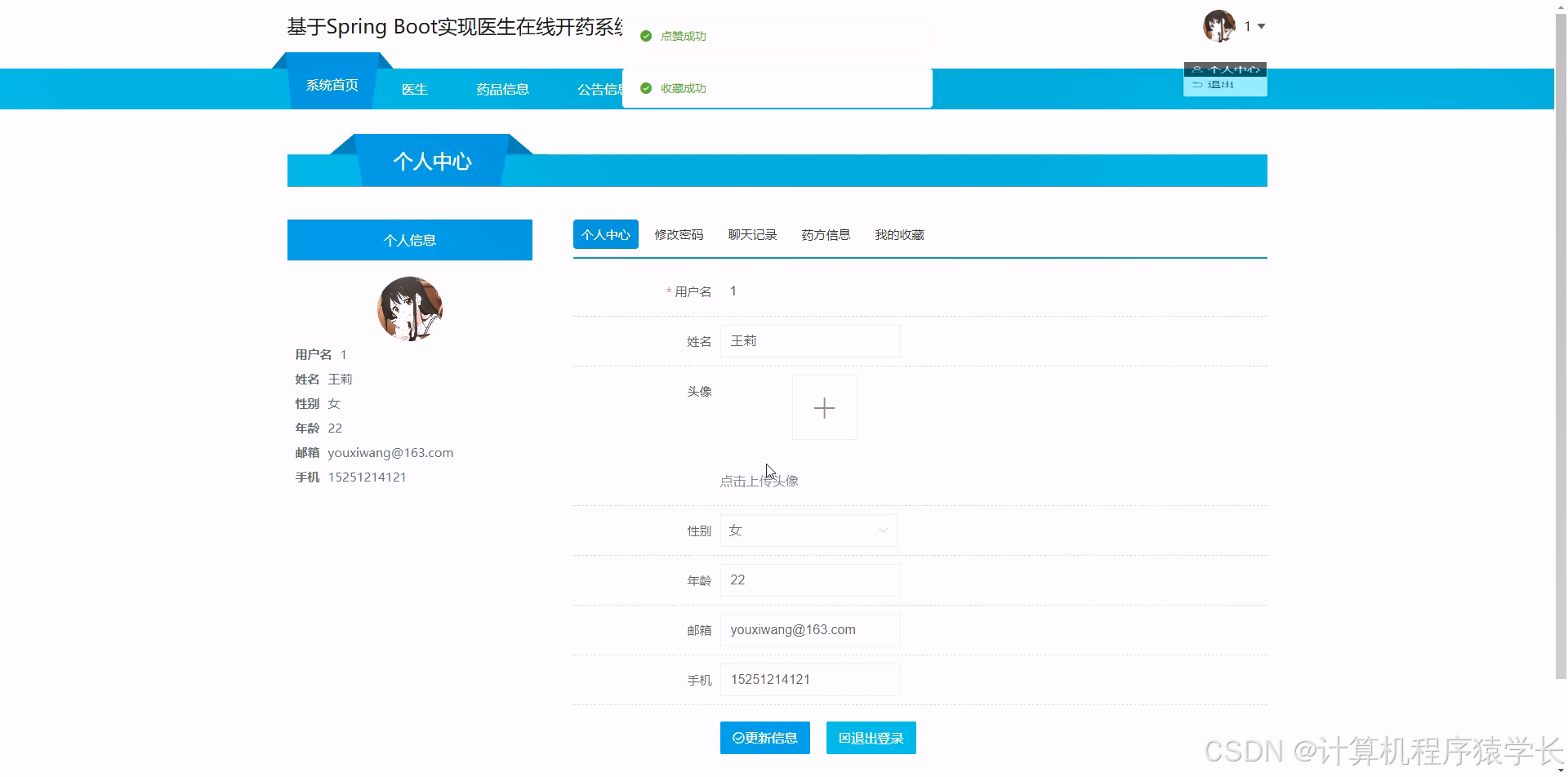Navigate to 医生 menu item
1568x777 pixels.
click(414, 89)
